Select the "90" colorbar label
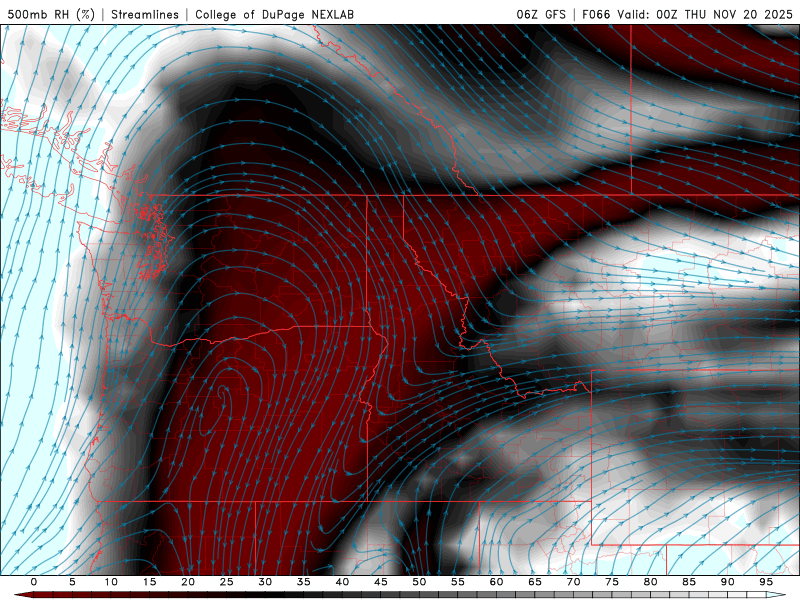The height and width of the screenshot is (600, 800). [727, 582]
